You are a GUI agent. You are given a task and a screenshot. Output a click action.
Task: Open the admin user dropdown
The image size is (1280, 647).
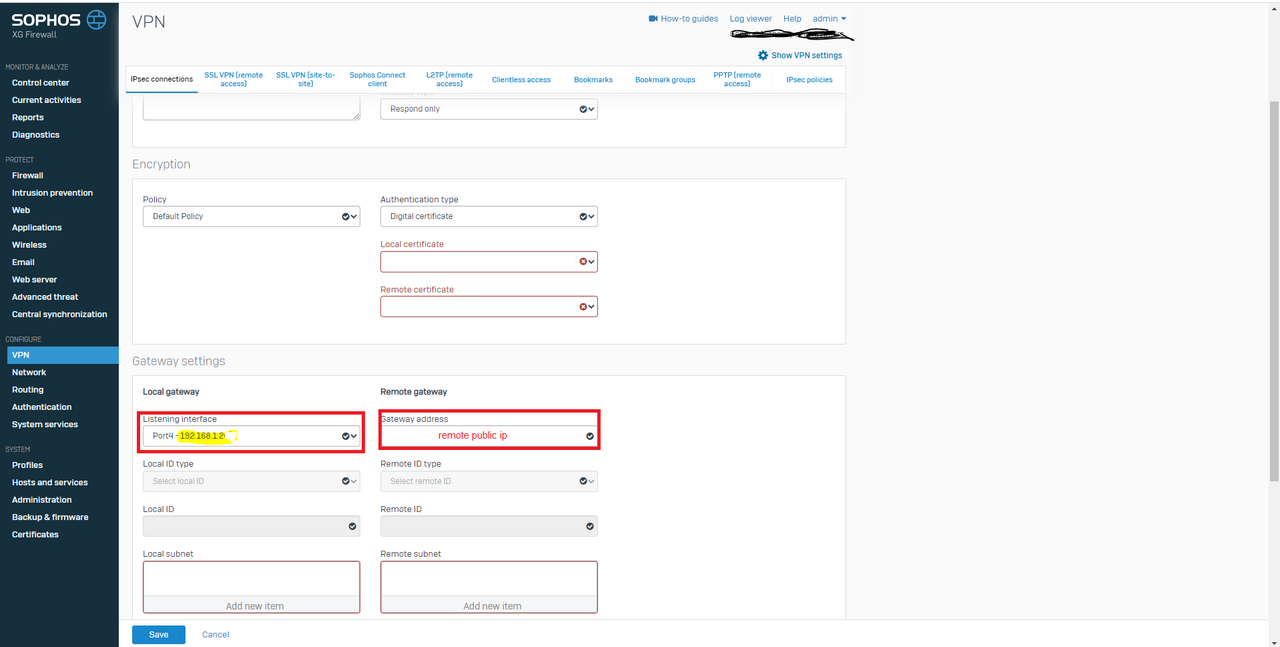pyautogui.click(x=829, y=18)
